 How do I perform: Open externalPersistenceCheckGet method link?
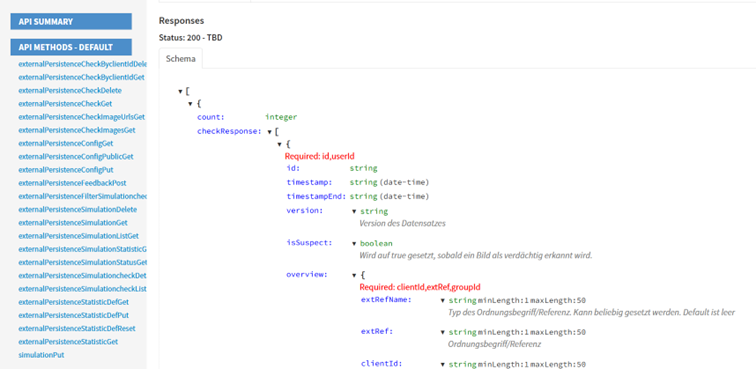pyautogui.click(x=65, y=103)
